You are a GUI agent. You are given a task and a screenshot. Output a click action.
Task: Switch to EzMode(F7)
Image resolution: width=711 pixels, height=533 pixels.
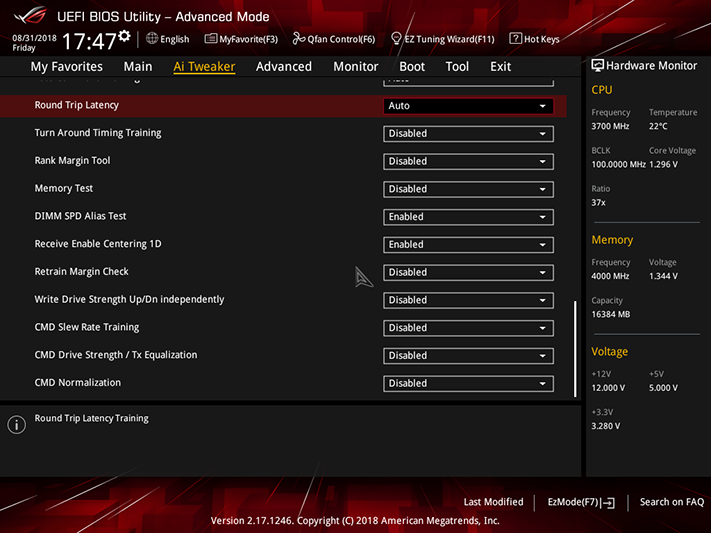click(x=581, y=502)
